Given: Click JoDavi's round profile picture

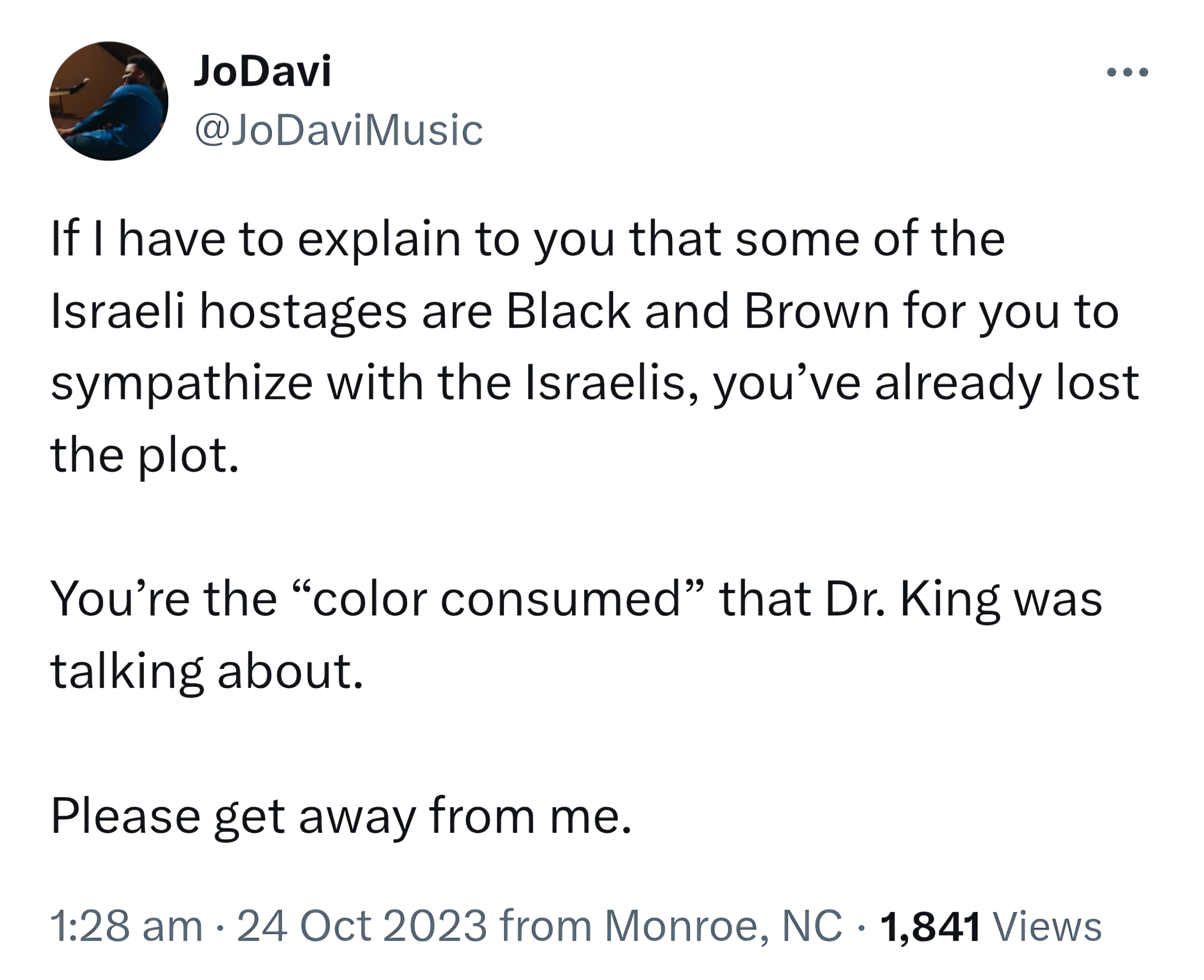Looking at the screenshot, I should [109, 101].
